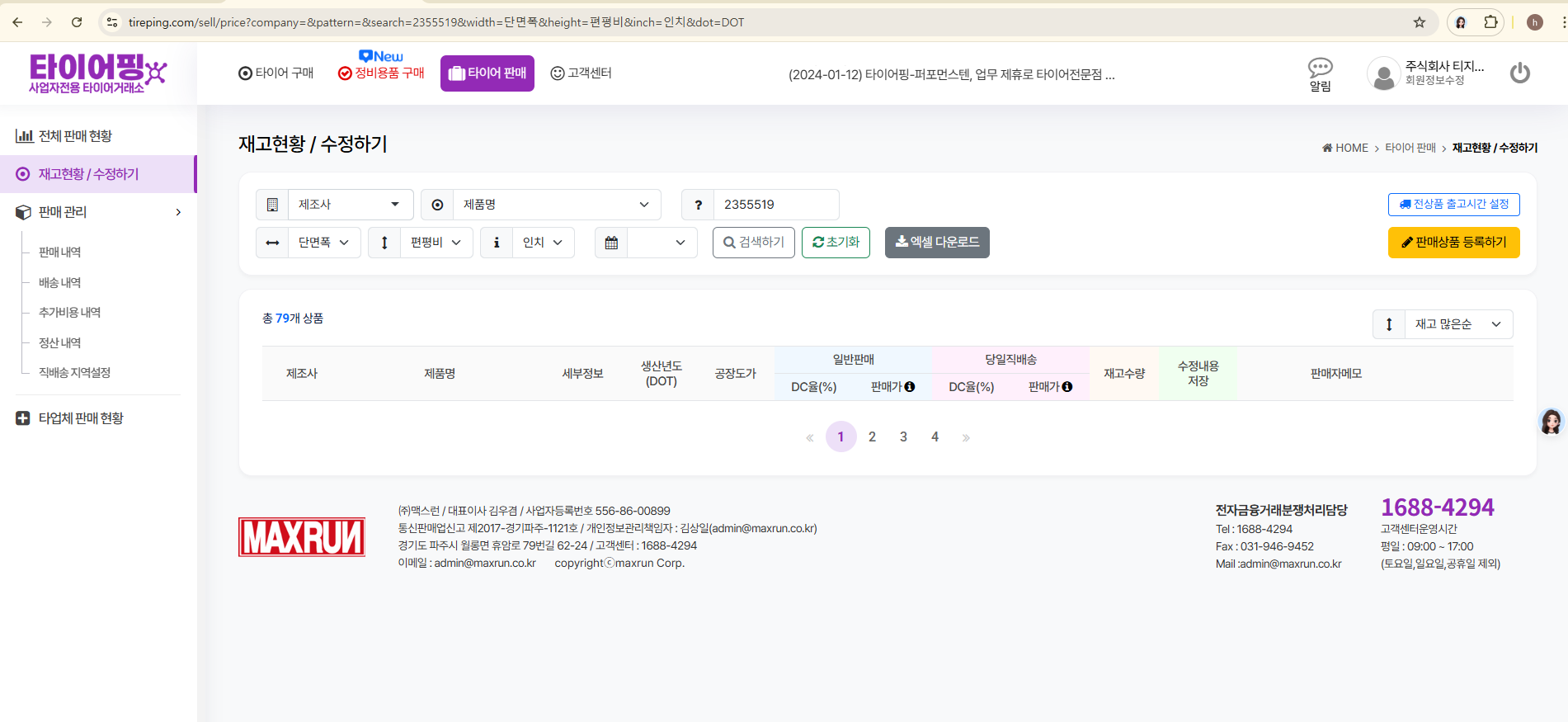Open the 재고 많은순 sort dropdown
Viewport: 1568px width, 722px height.
tap(1457, 324)
